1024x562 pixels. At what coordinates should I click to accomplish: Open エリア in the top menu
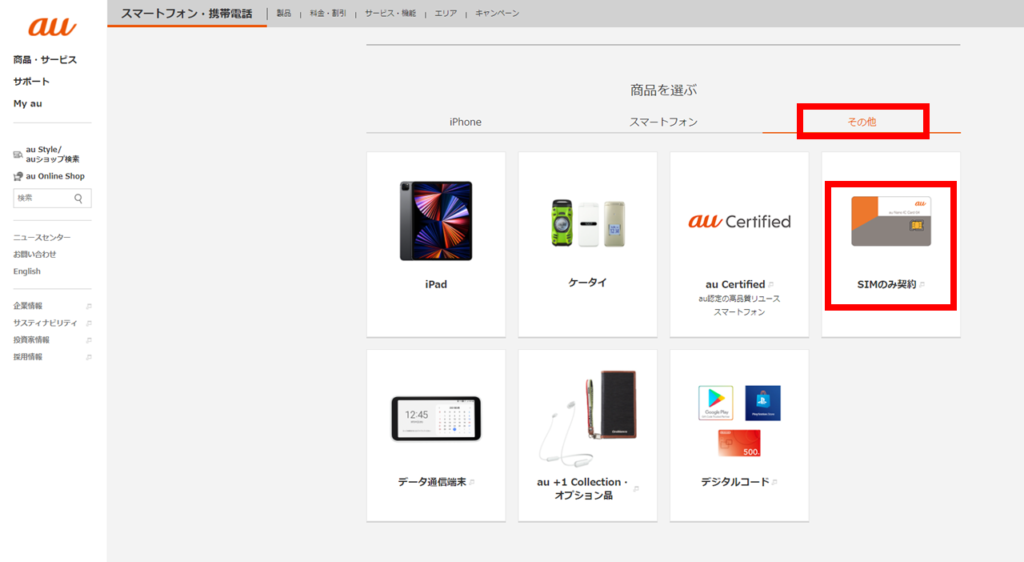pyautogui.click(x=445, y=13)
